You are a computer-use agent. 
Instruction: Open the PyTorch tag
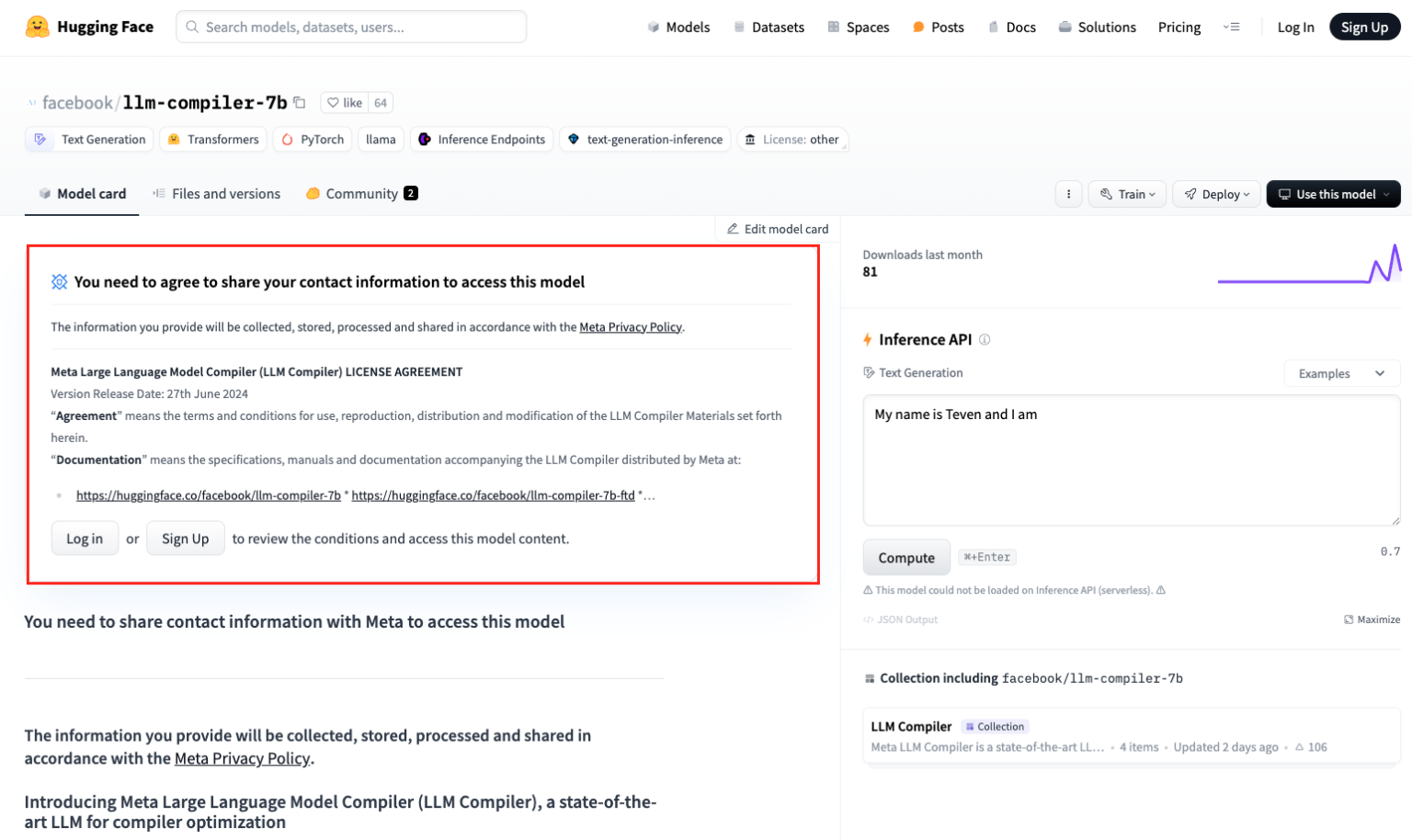coord(313,139)
